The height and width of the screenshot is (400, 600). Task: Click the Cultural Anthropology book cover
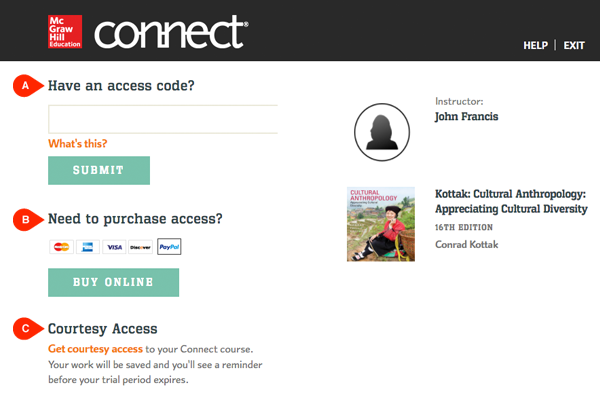(380, 224)
